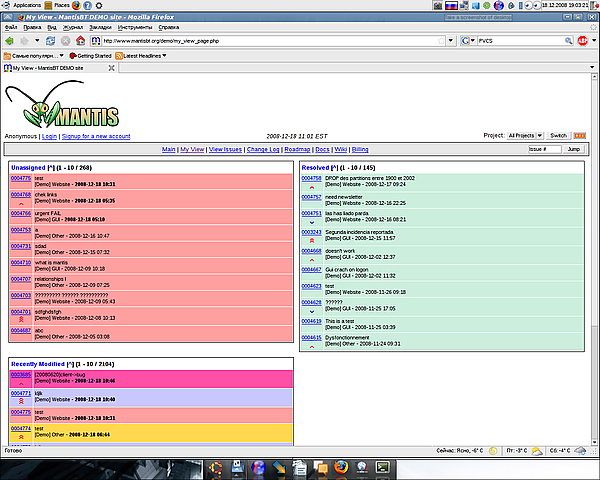
Task: Open the Правка menu
Action: pyautogui.click(x=32, y=27)
